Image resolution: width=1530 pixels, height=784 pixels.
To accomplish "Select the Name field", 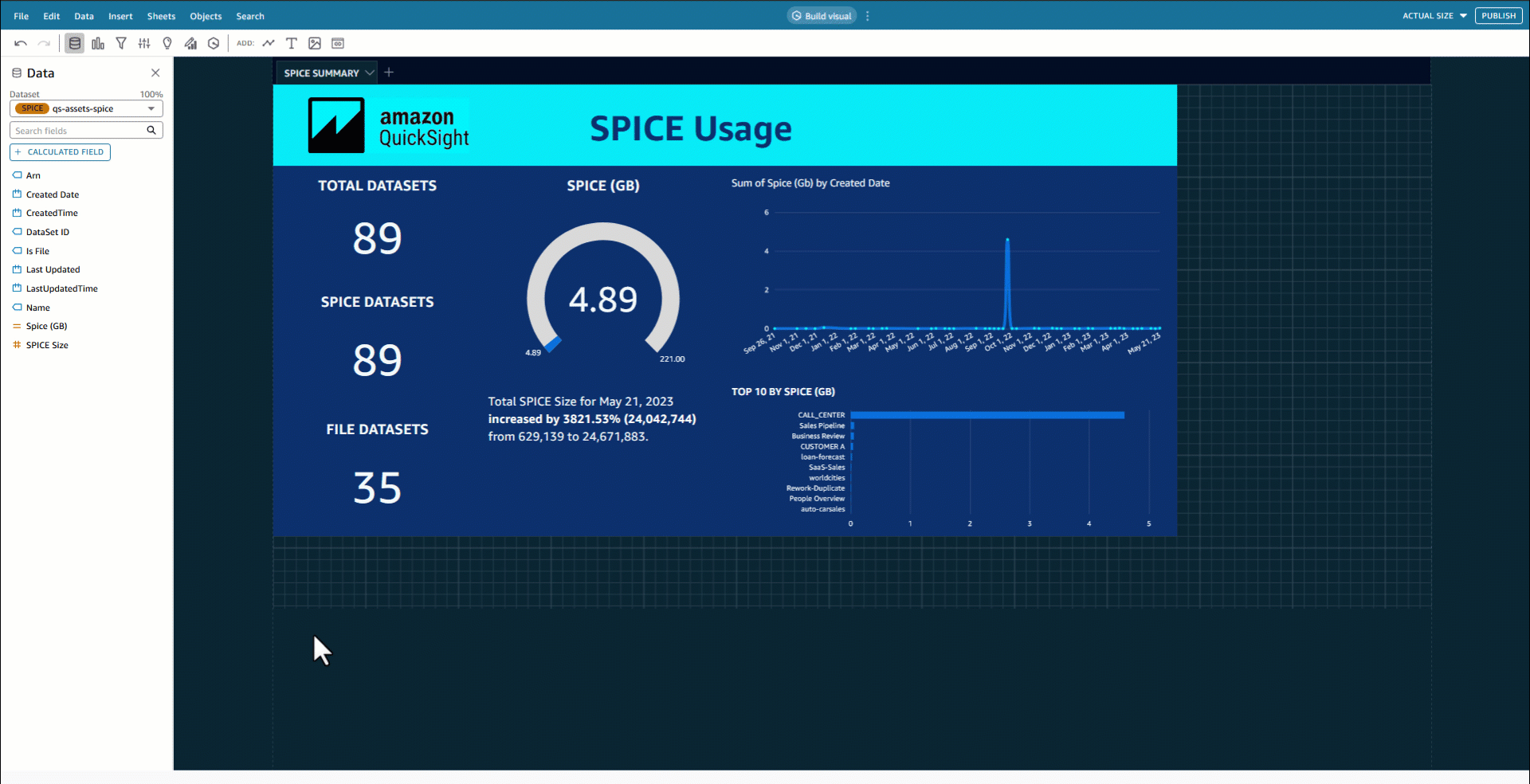I will [38, 308].
